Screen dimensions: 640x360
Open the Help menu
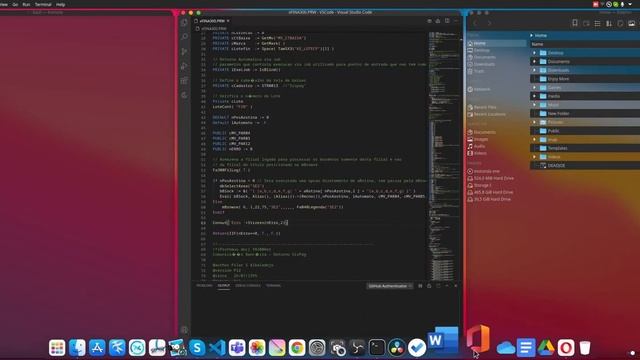point(60,4)
